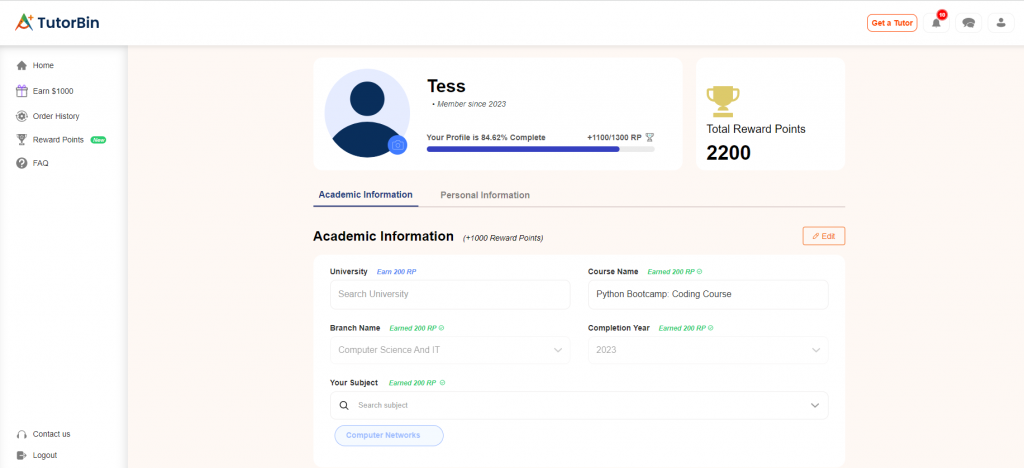The height and width of the screenshot is (468, 1024).
Task: Open the chat messages icon
Action: (x=968, y=23)
